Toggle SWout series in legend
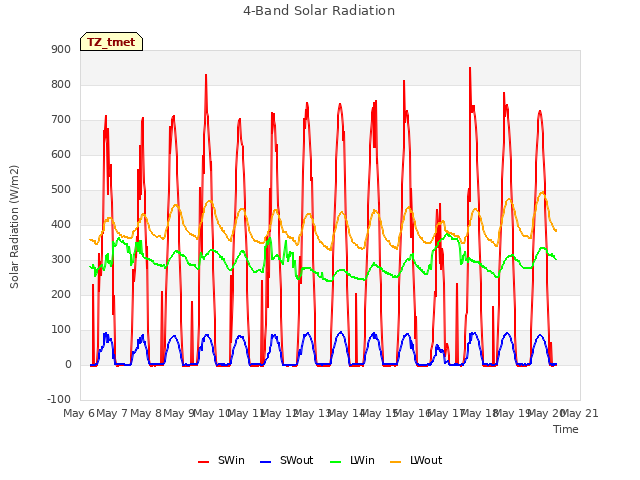This screenshot has width=640, height=480. pyautogui.click(x=286, y=460)
